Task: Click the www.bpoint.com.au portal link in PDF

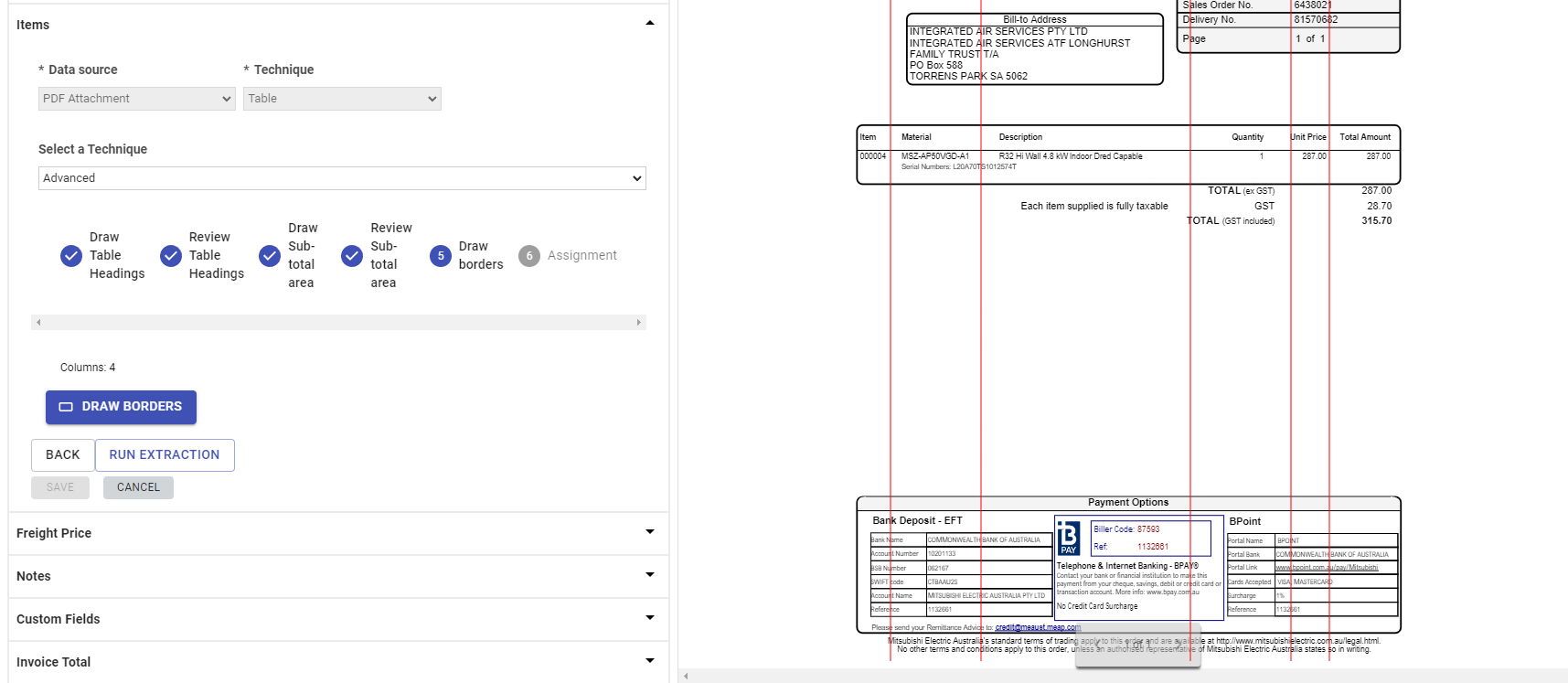Action: coord(1327,568)
